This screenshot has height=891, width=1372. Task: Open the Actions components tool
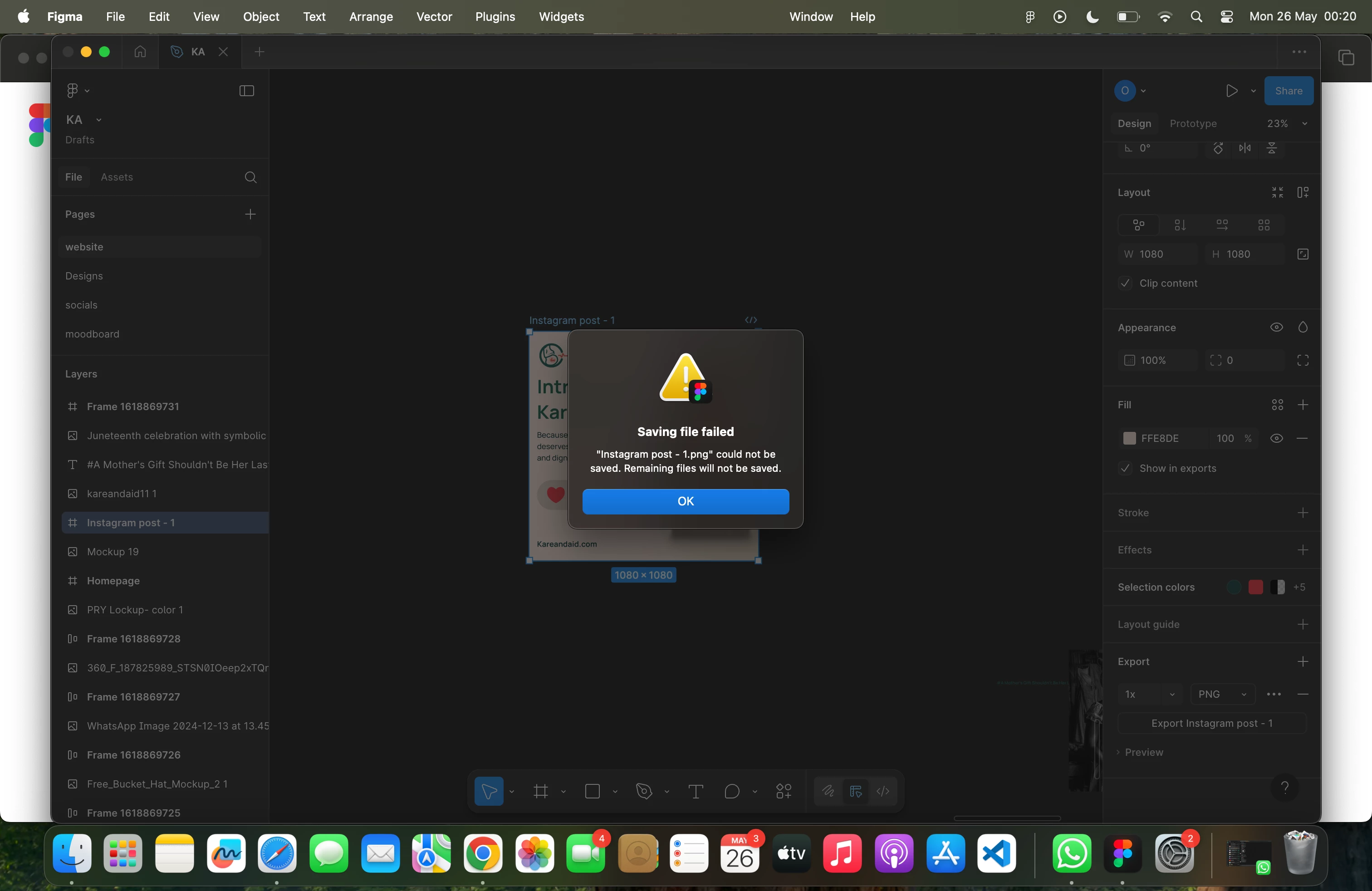click(784, 791)
